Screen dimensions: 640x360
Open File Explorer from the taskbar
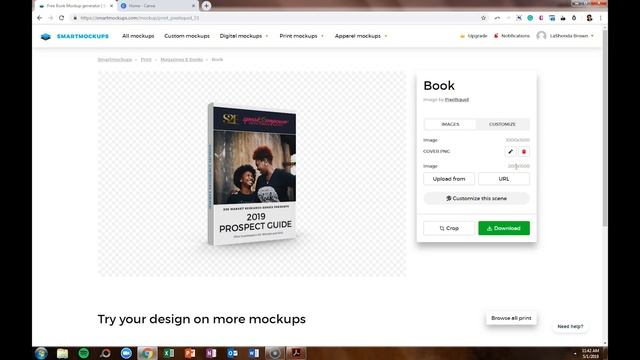62,353
